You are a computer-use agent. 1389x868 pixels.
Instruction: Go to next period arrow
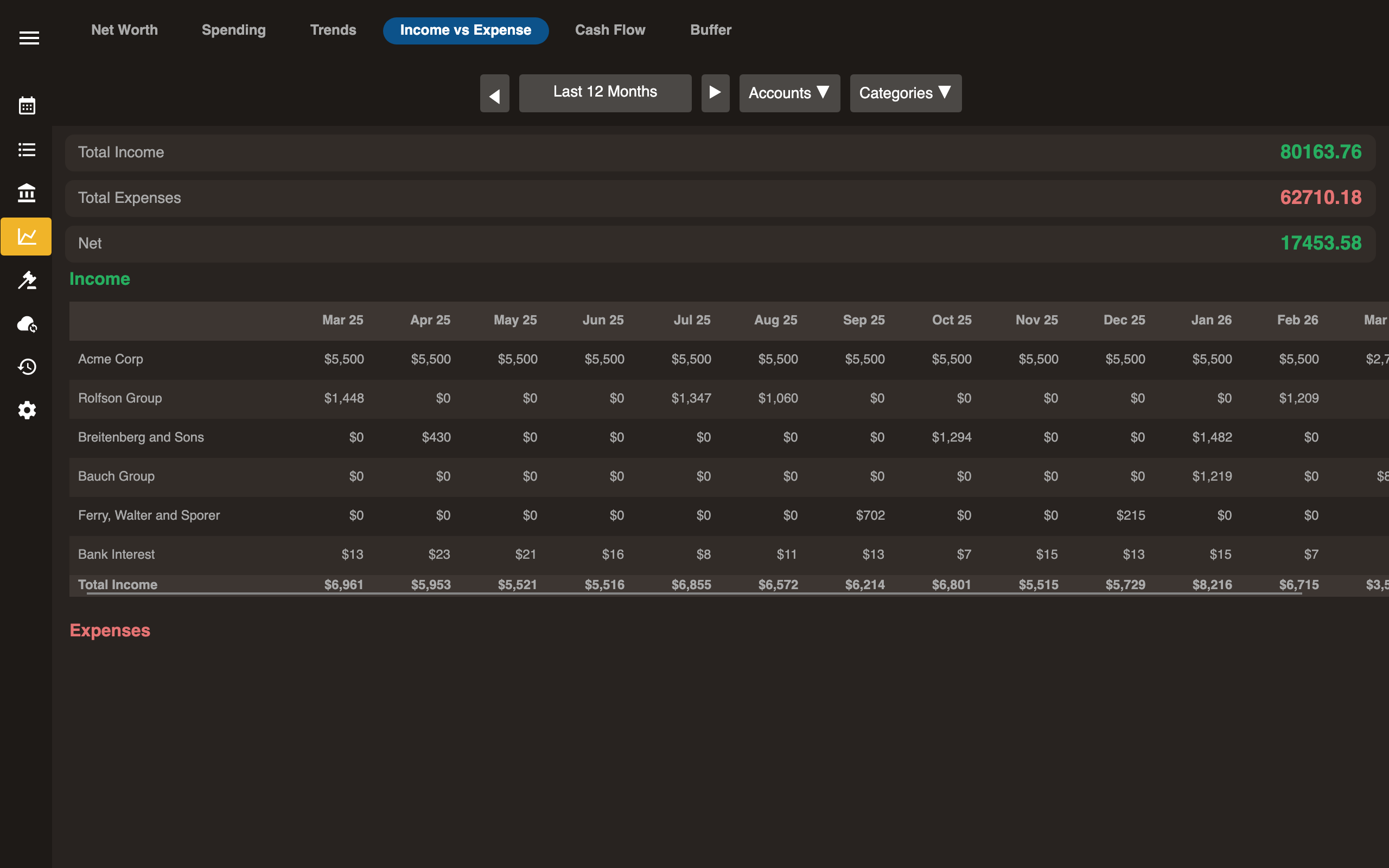(715, 93)
